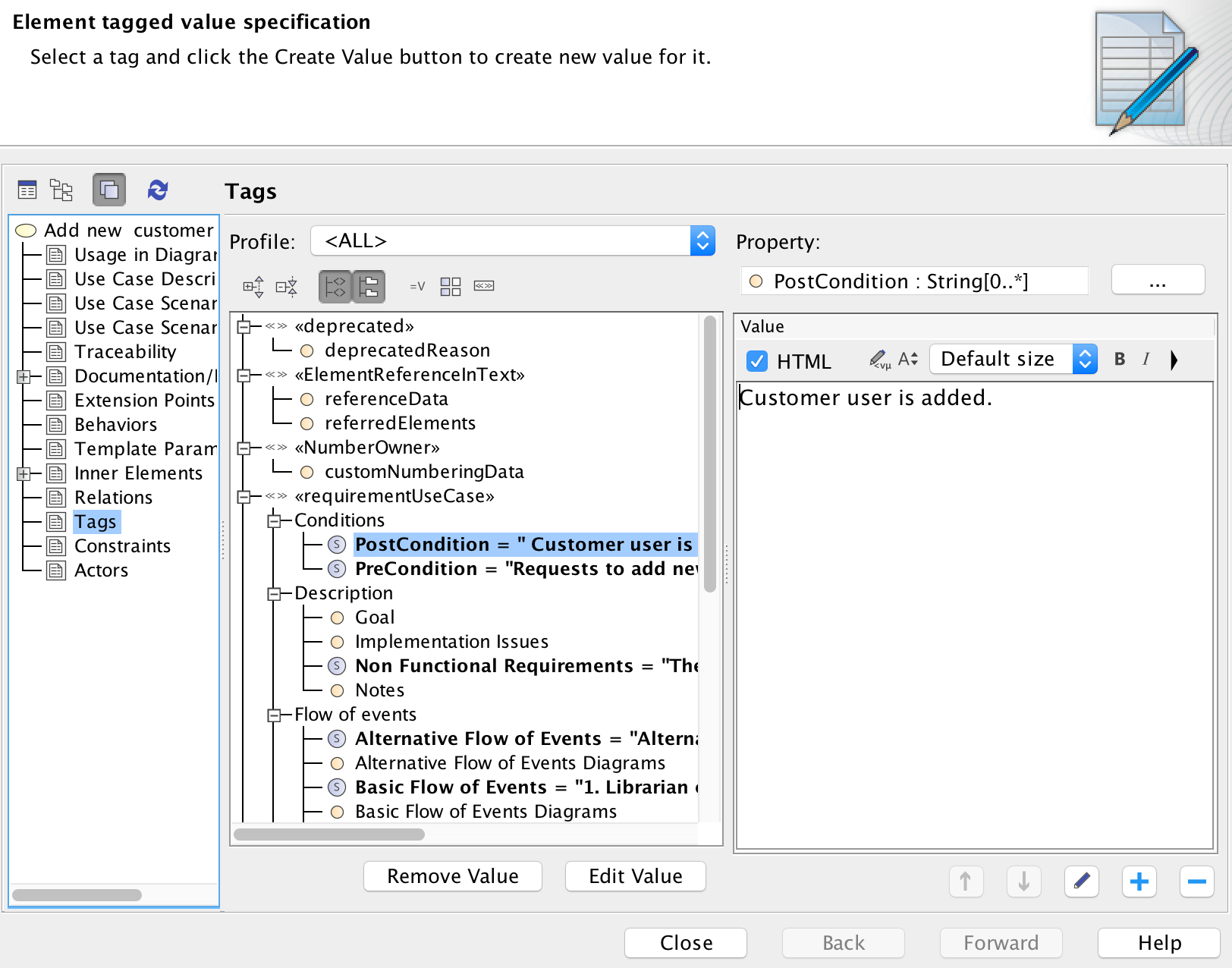Apply bold formatting with the B icon
Viewport: 1232px width, 968px height.
tap(1119, 360)
